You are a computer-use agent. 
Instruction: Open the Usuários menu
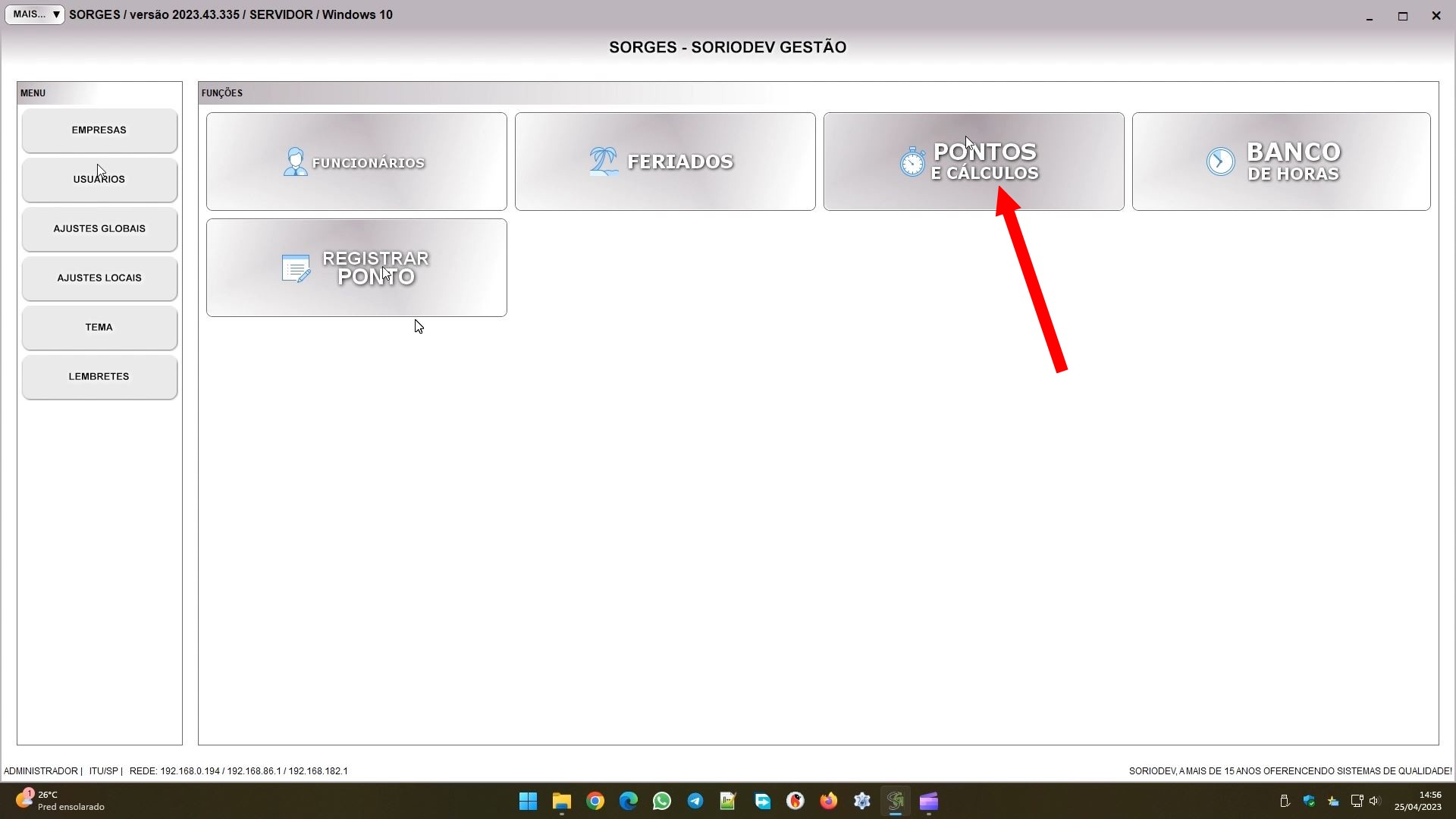99,180
